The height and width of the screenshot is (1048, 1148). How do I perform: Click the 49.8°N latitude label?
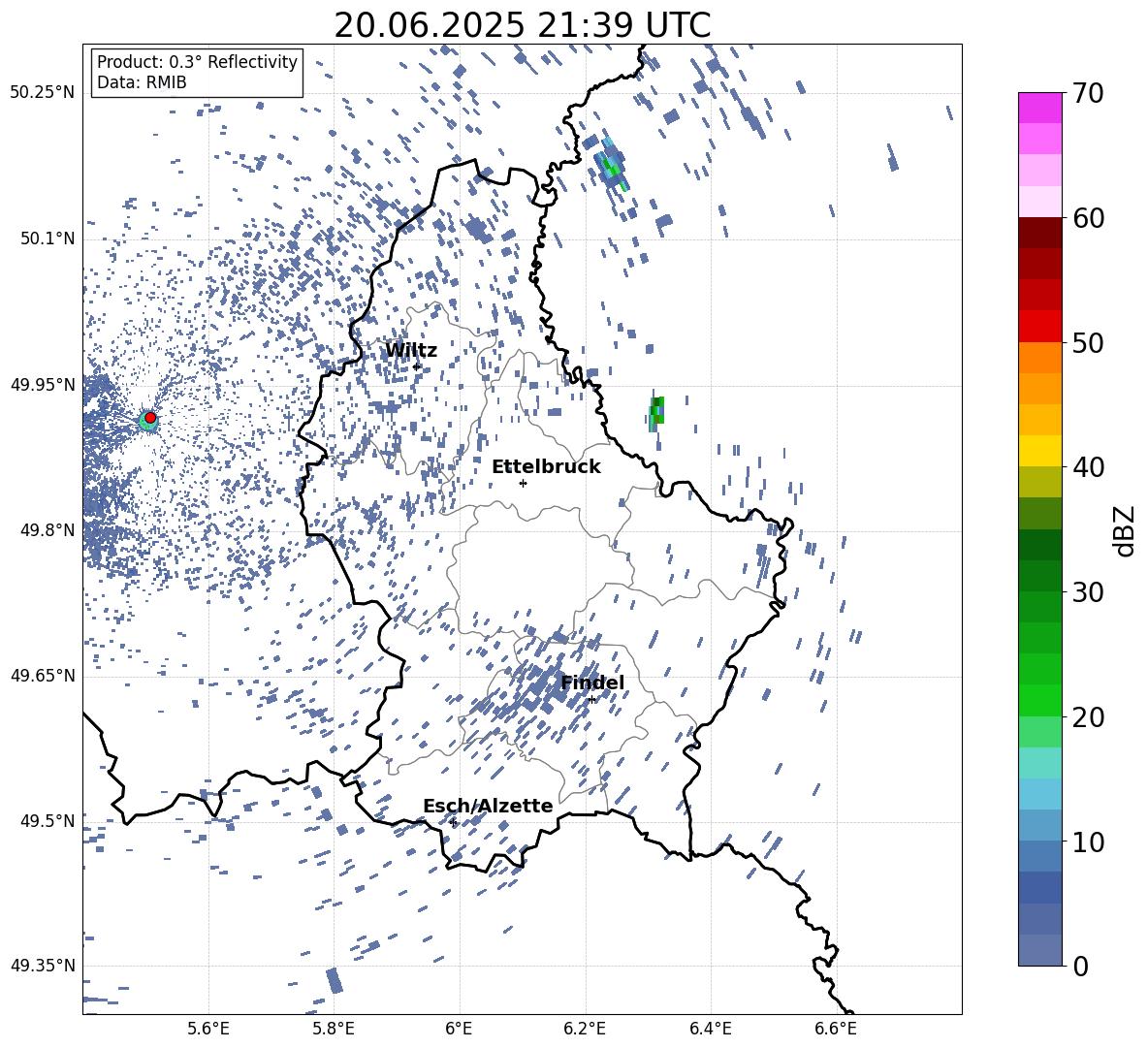[x=48, y=530]
